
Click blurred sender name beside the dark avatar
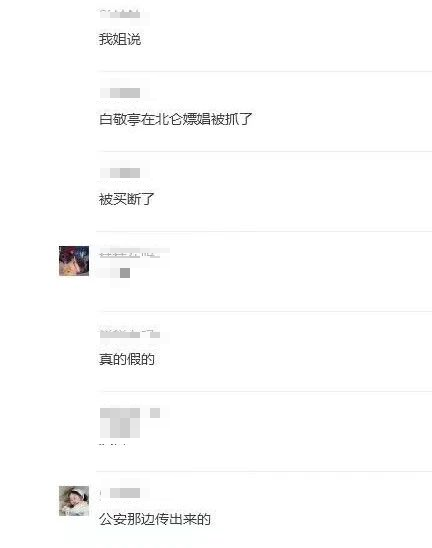(130, 254)
